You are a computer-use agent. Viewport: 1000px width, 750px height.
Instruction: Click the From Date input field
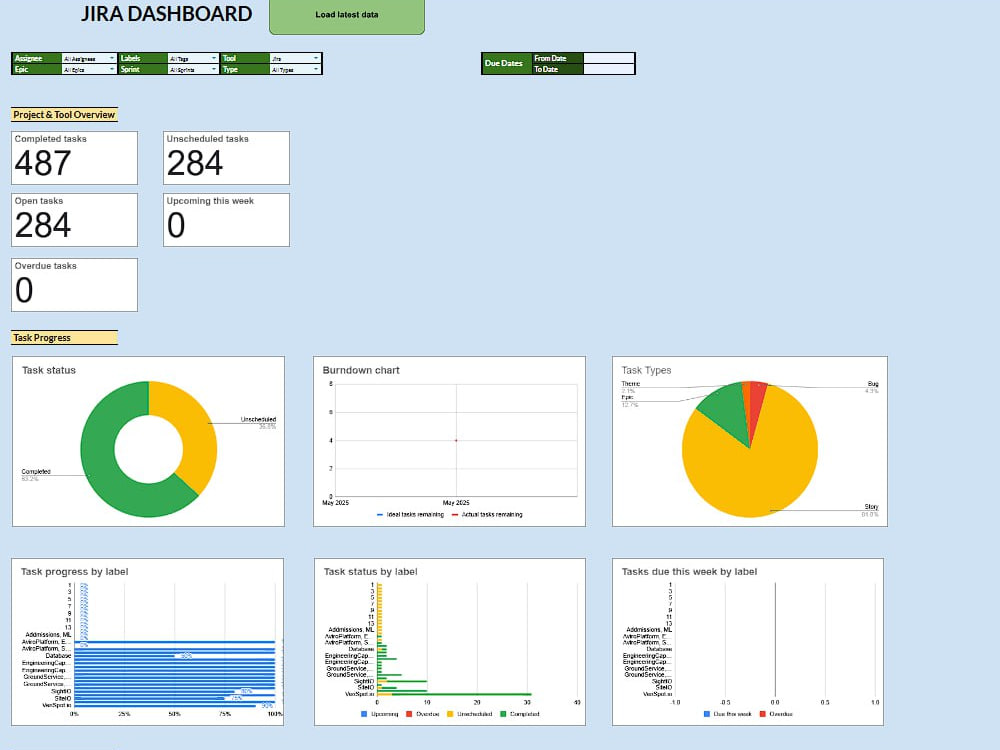609,58
